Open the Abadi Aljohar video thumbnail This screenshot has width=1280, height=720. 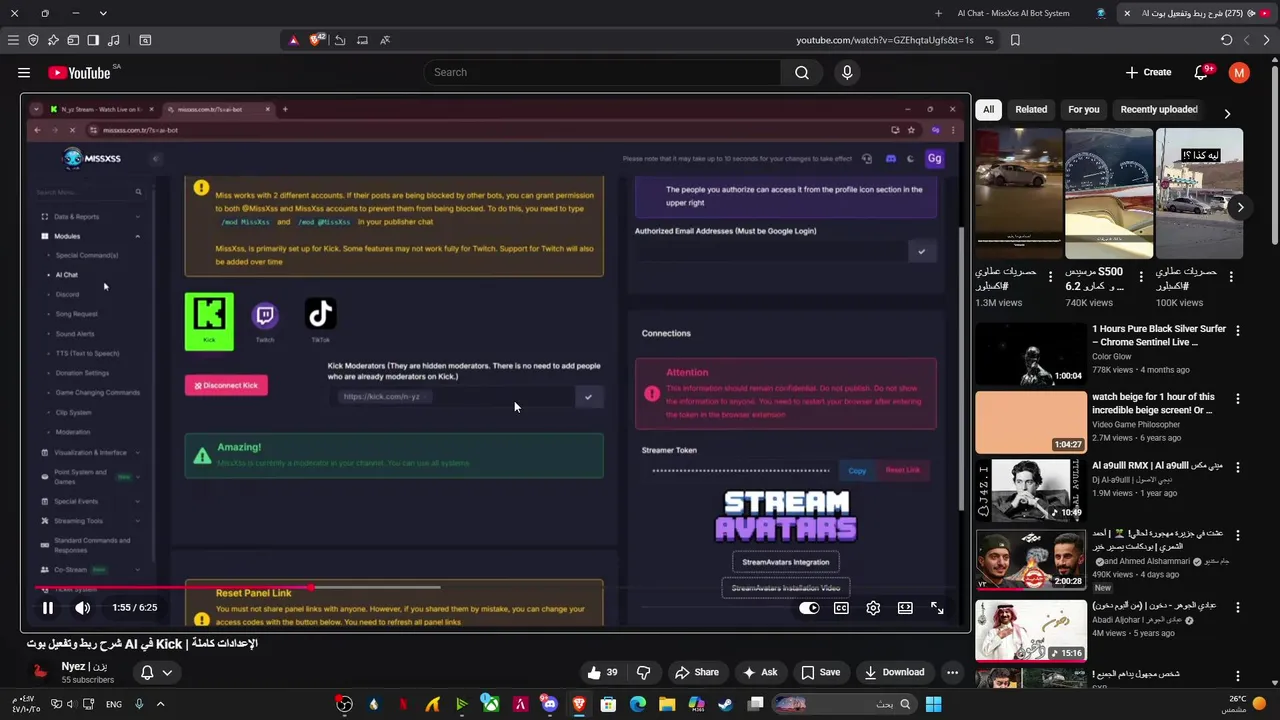pos(1031,630)
